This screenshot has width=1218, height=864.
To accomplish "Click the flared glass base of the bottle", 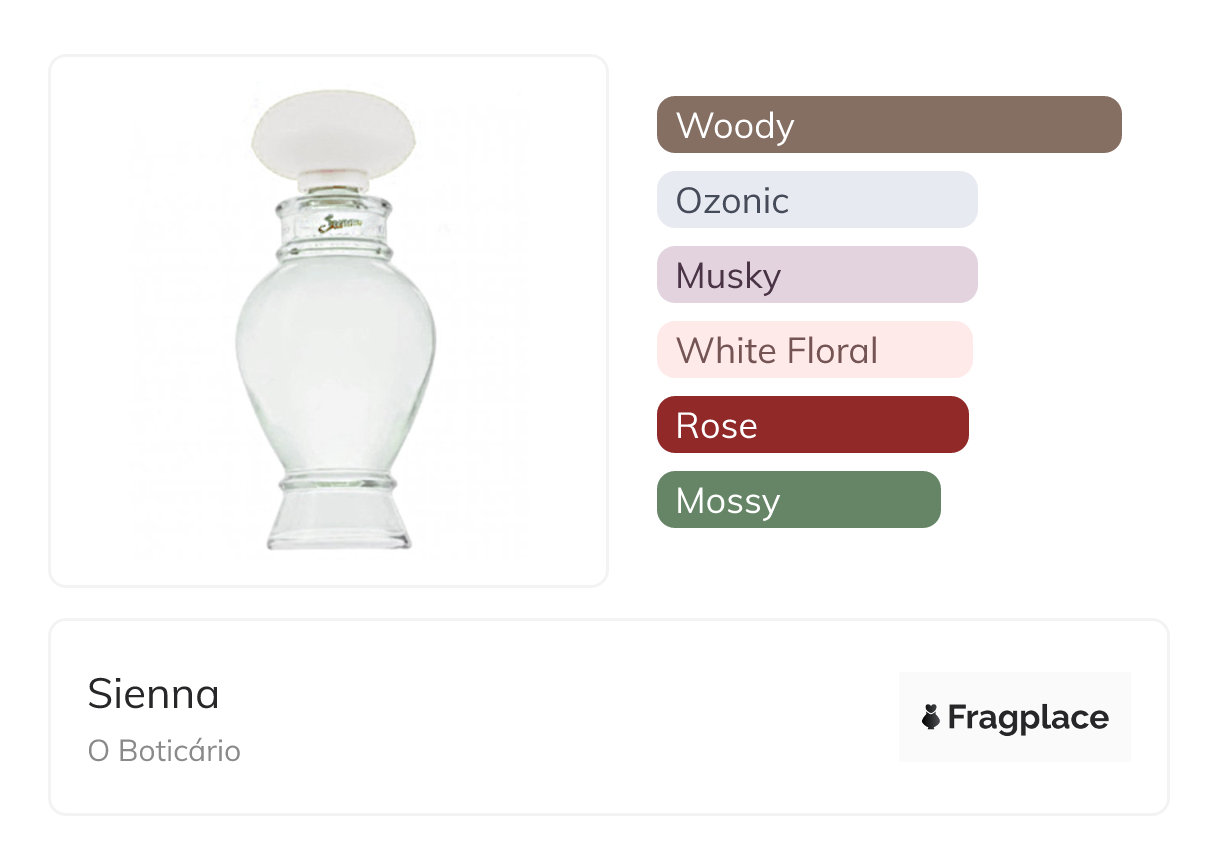I will pyautogui.click(x=338, y=520).
